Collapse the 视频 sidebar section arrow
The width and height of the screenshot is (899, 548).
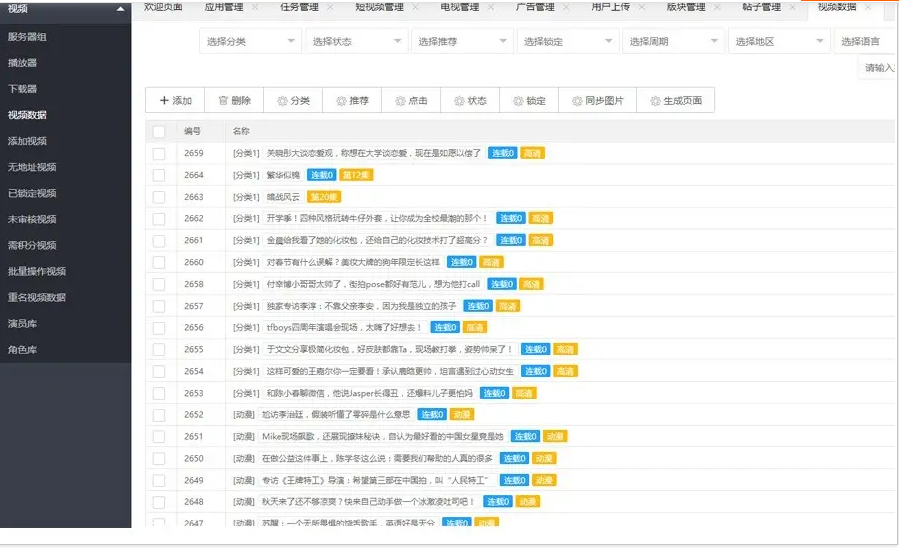(x=120, y=9)
